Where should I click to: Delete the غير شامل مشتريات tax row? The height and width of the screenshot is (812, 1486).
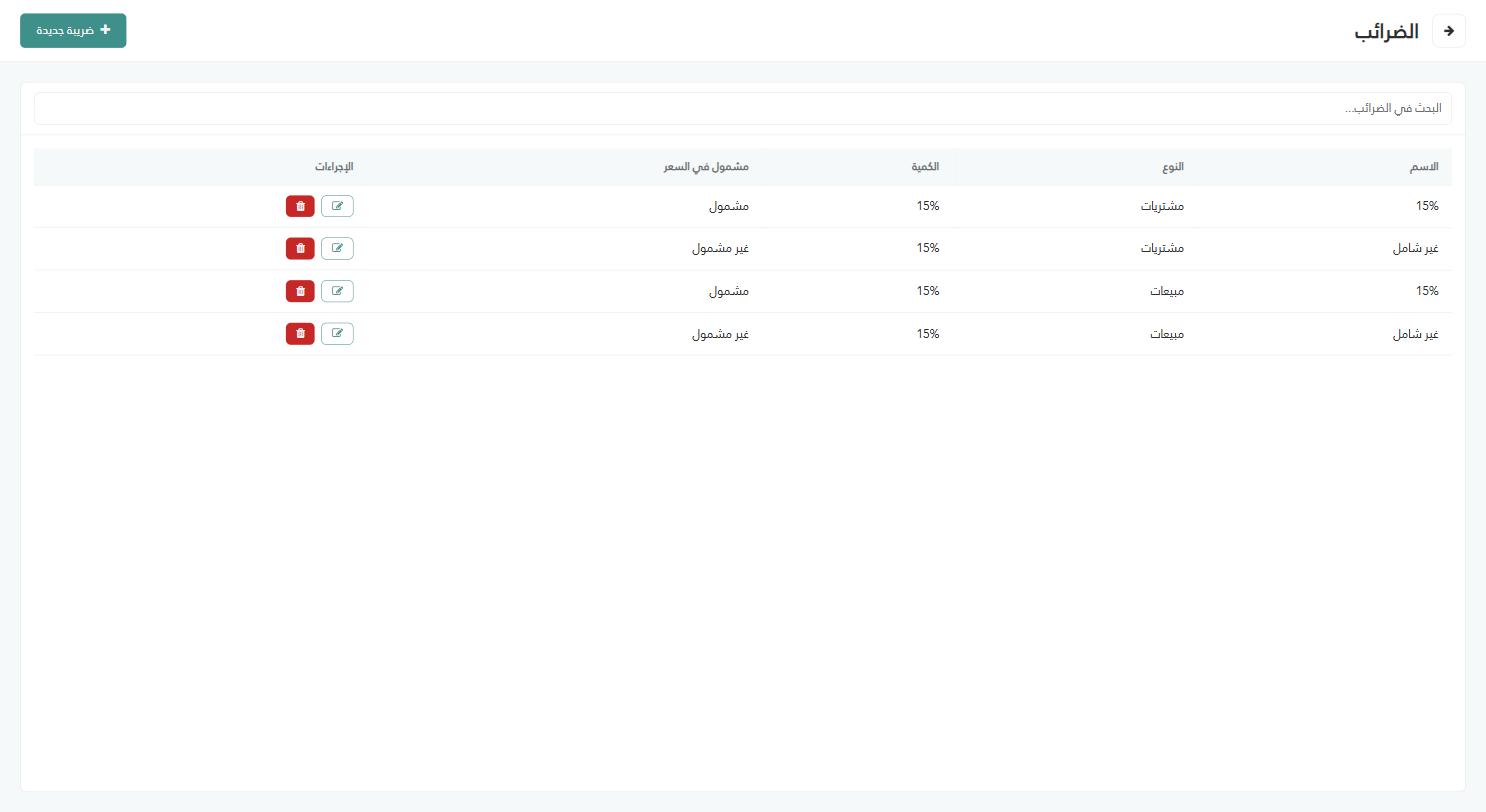click(300, 248)
